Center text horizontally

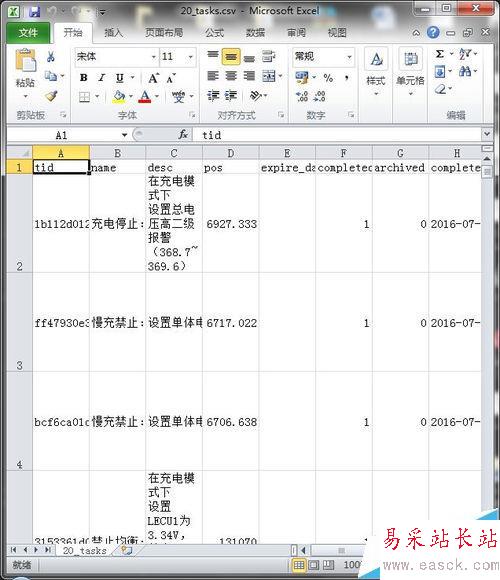(x=231, y=76)
